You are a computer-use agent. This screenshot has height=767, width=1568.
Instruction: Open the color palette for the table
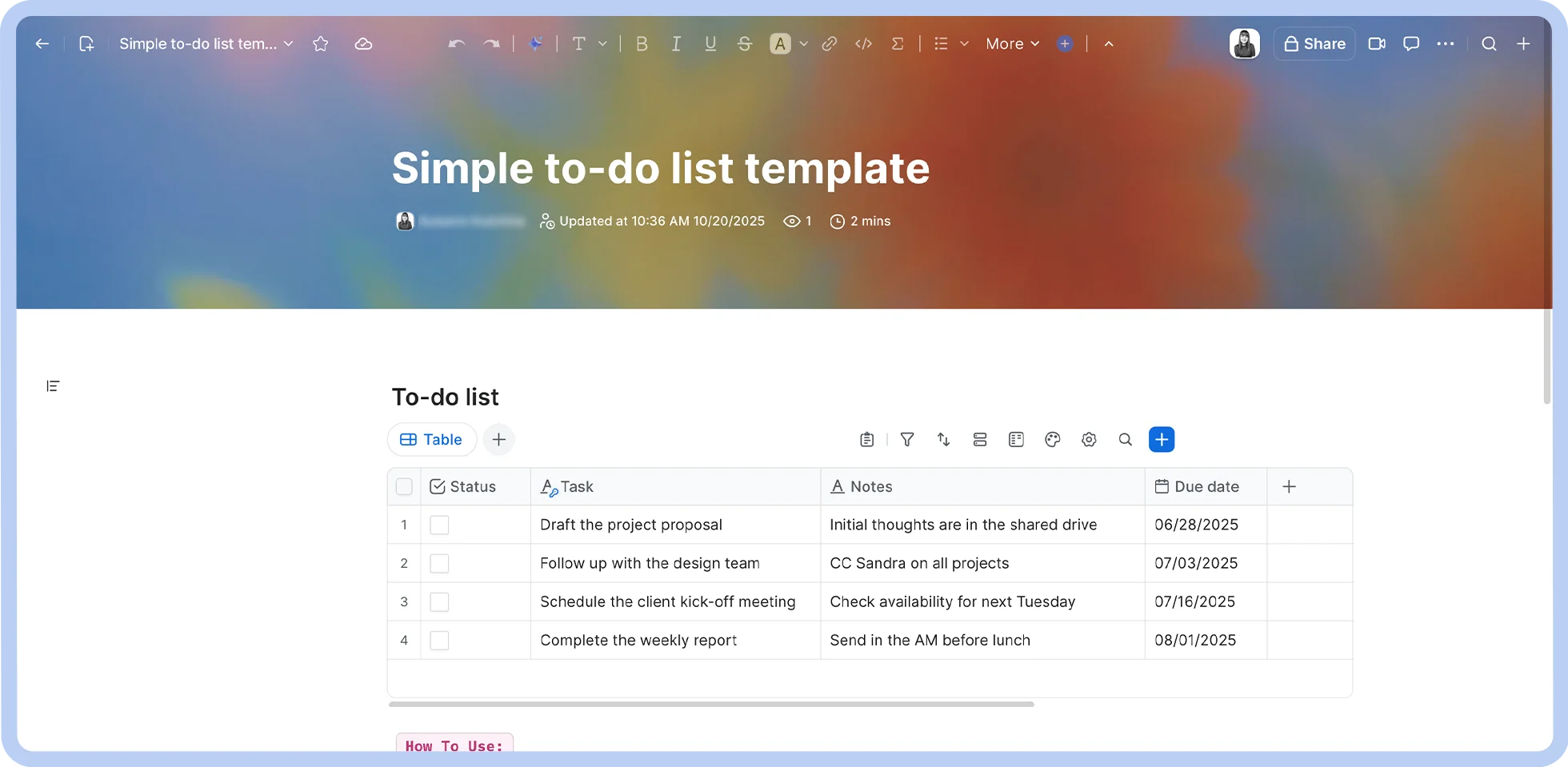tap(1052, 439)
